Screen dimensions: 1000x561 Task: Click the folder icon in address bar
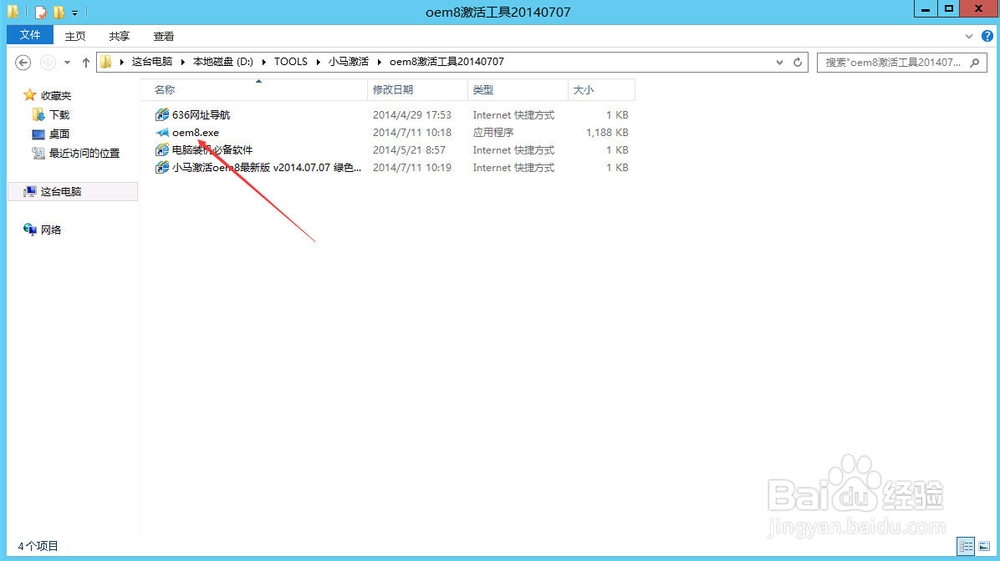tap(106, 61)
